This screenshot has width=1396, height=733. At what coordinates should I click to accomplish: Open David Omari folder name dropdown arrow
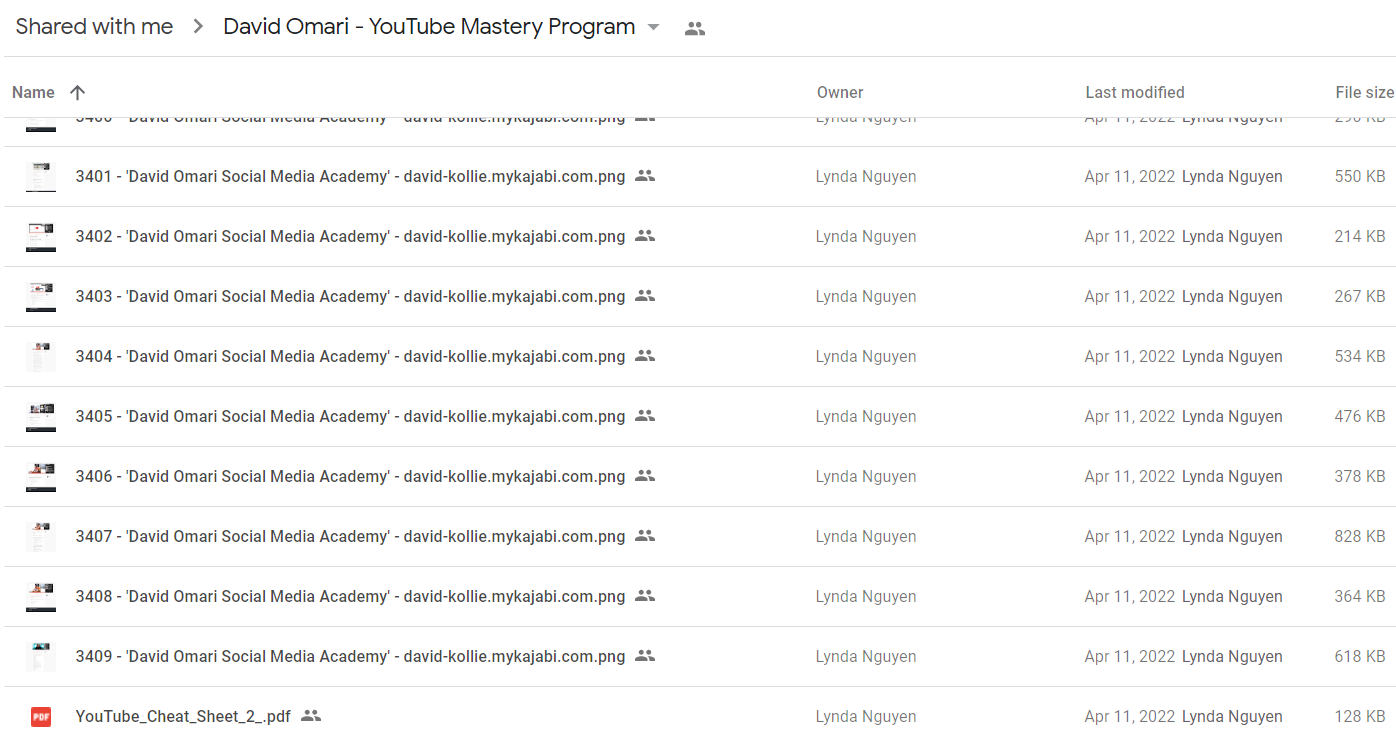(x=654, y=27)
